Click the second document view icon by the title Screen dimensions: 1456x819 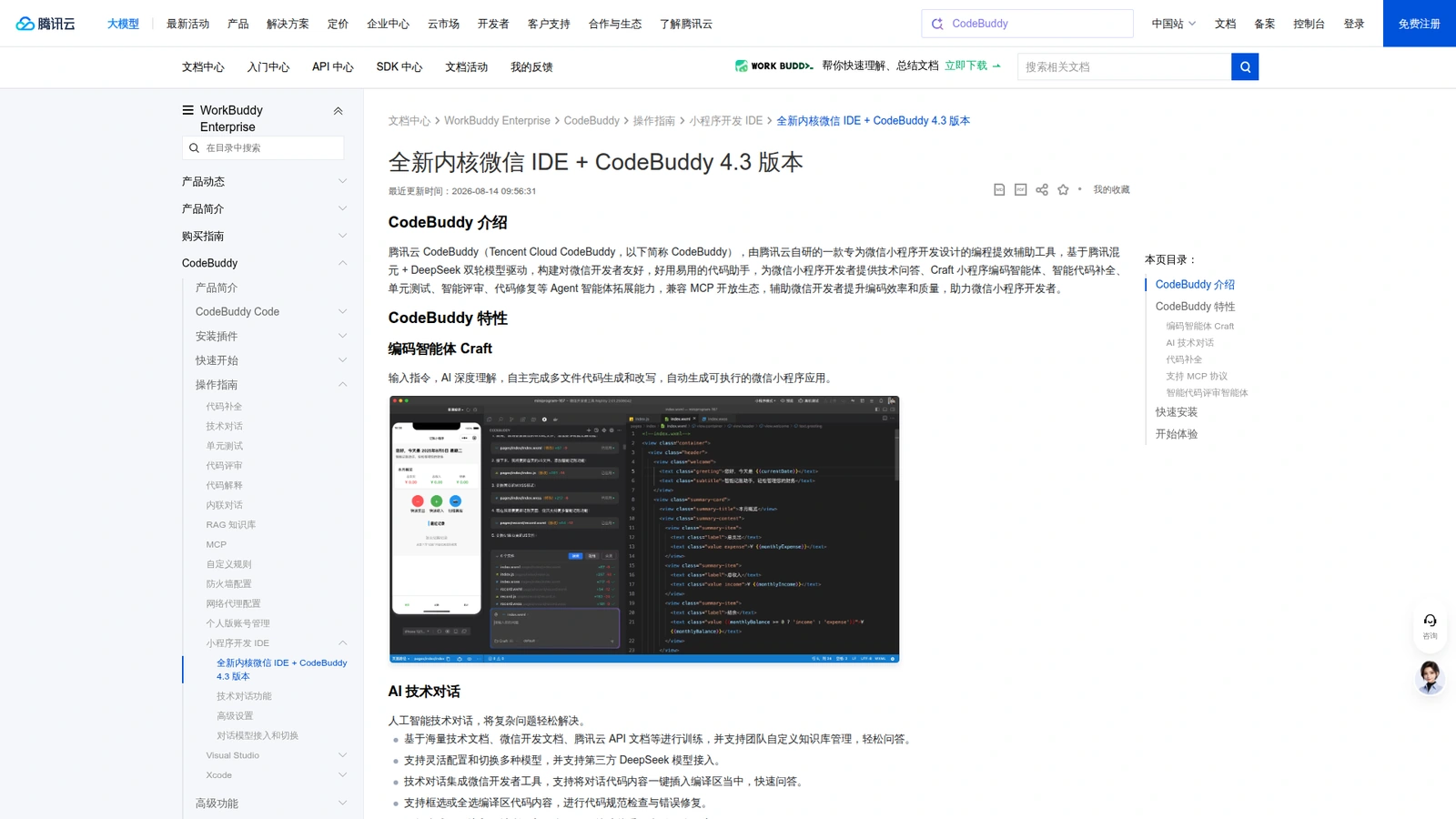tap(1020, 189)
